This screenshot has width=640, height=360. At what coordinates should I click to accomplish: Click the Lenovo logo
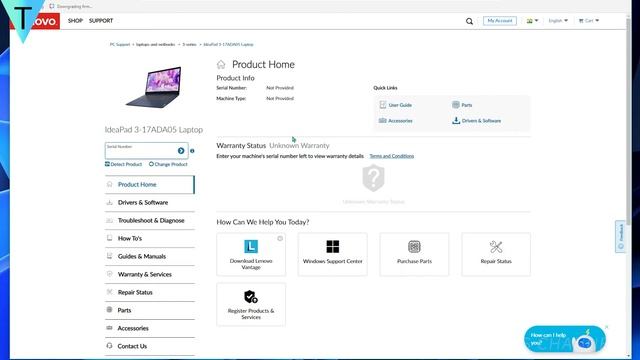click(36, 21)
